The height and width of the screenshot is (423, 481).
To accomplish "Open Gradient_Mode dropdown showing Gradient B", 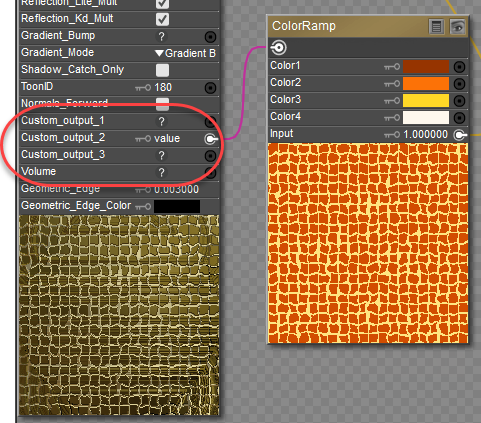I will 186,53.
